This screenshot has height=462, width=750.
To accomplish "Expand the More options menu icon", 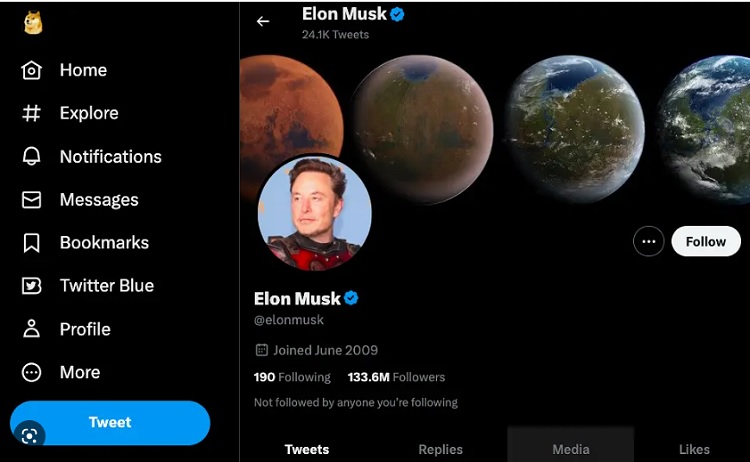I will 32,372.
